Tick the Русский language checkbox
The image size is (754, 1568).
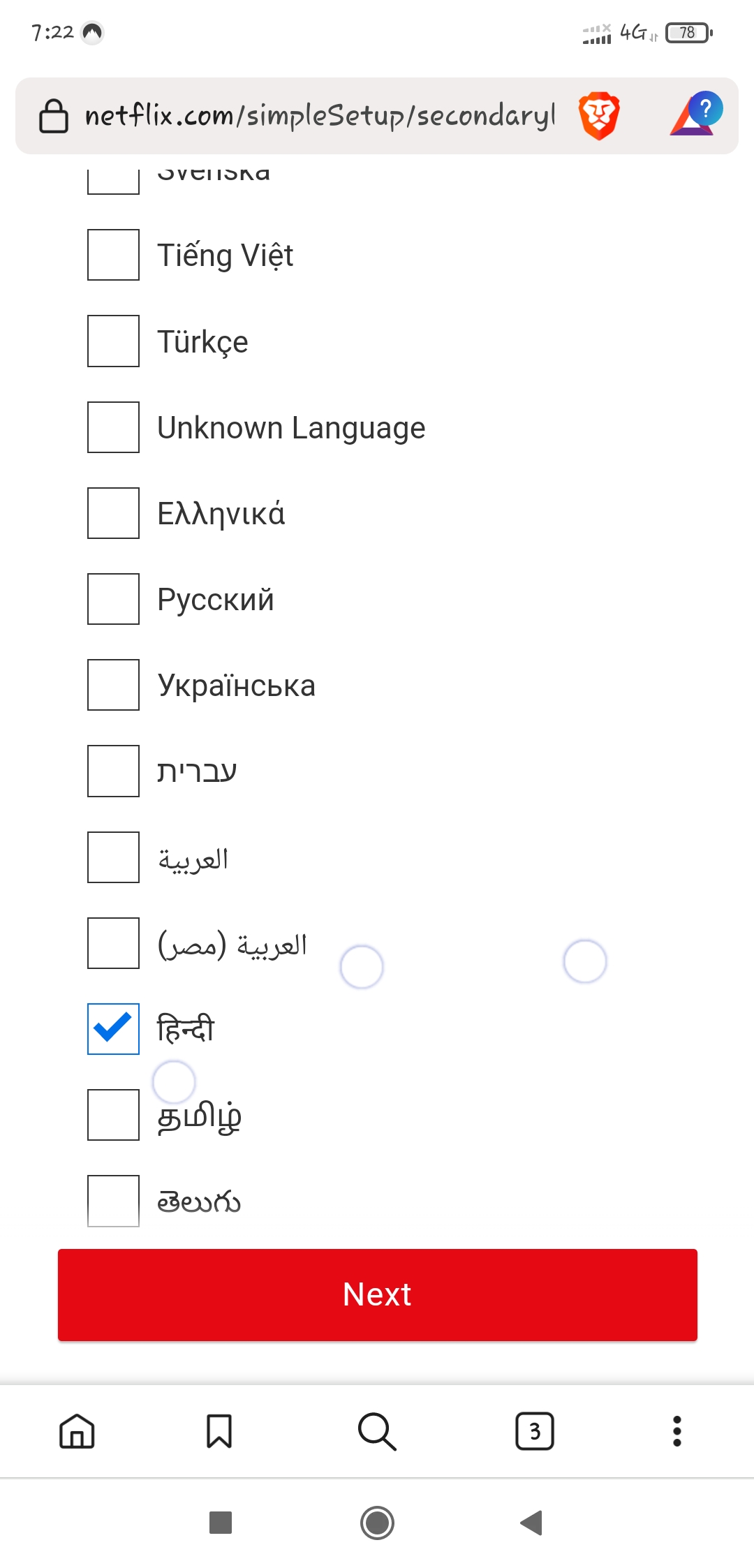coord(113,599)
